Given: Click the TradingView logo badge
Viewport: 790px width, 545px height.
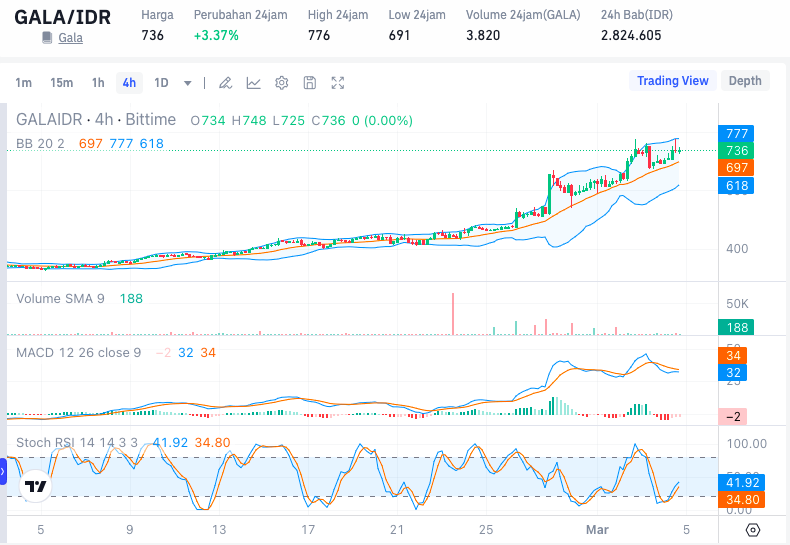Looking at the screenshot, I should pos(35,486).
